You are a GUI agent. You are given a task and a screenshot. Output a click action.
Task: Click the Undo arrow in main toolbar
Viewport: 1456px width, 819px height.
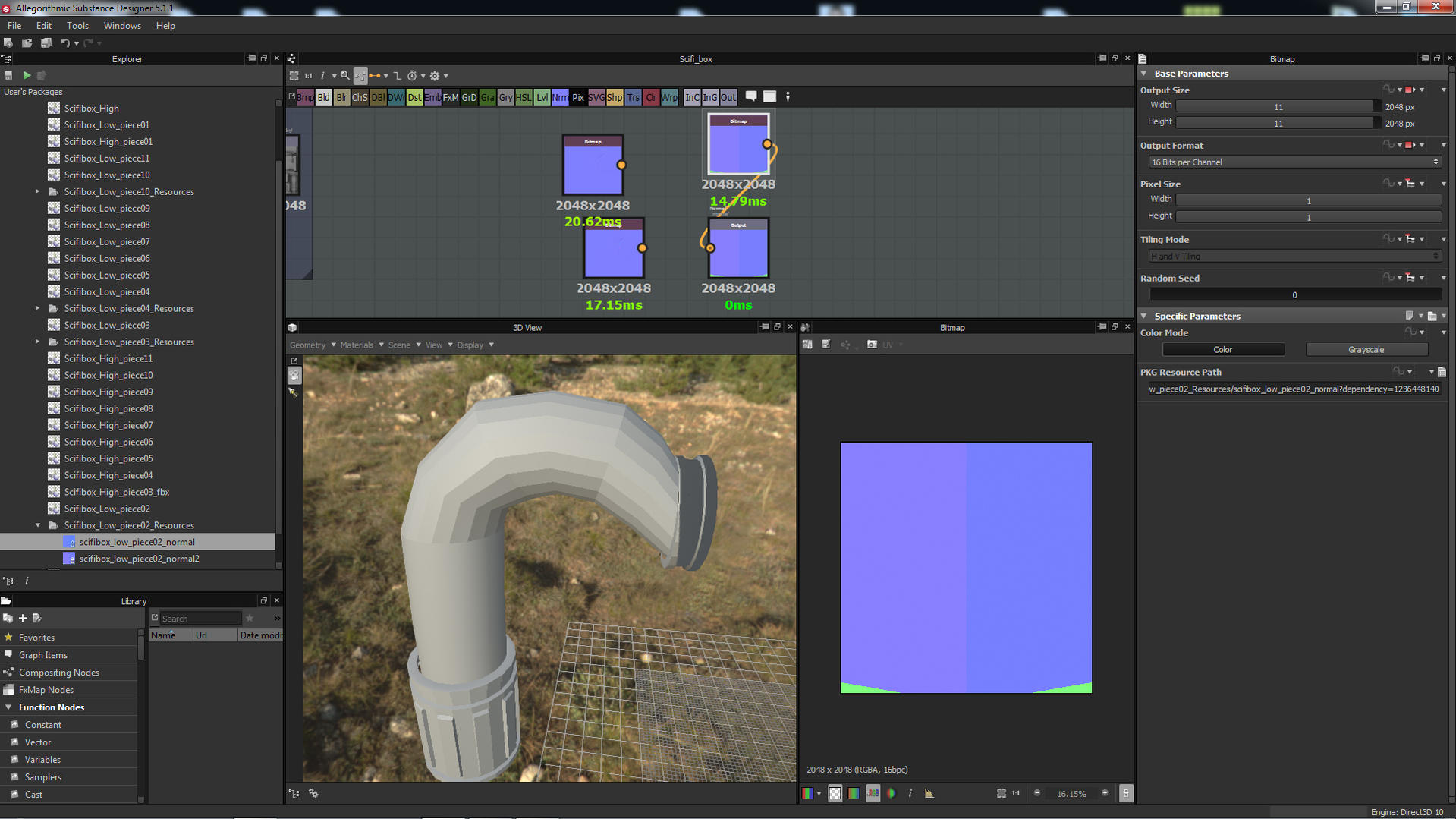tap(64, 43)
